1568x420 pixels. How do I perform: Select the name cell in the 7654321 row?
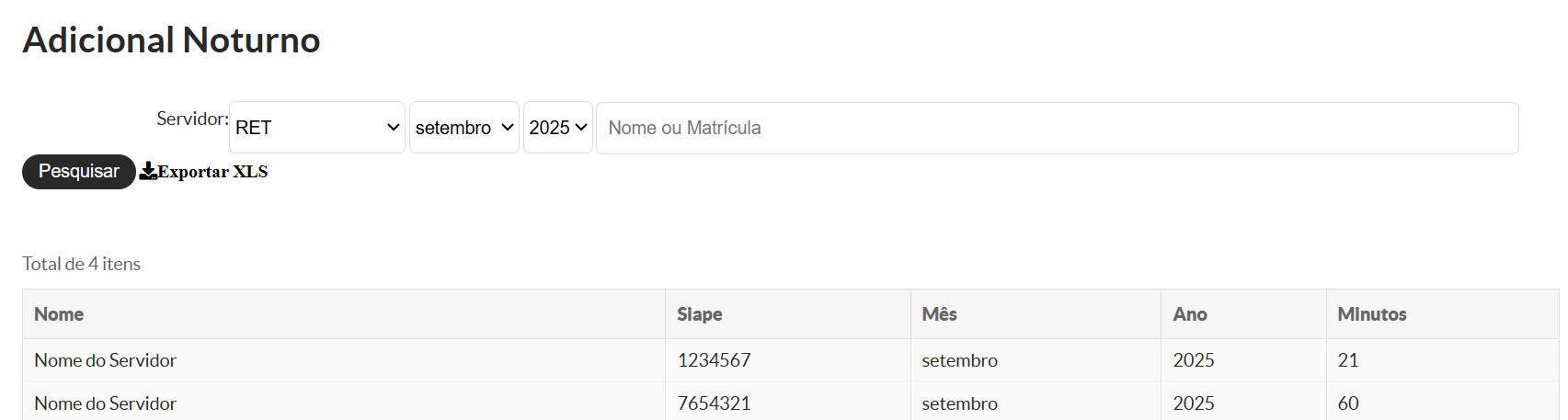(105, 403)
